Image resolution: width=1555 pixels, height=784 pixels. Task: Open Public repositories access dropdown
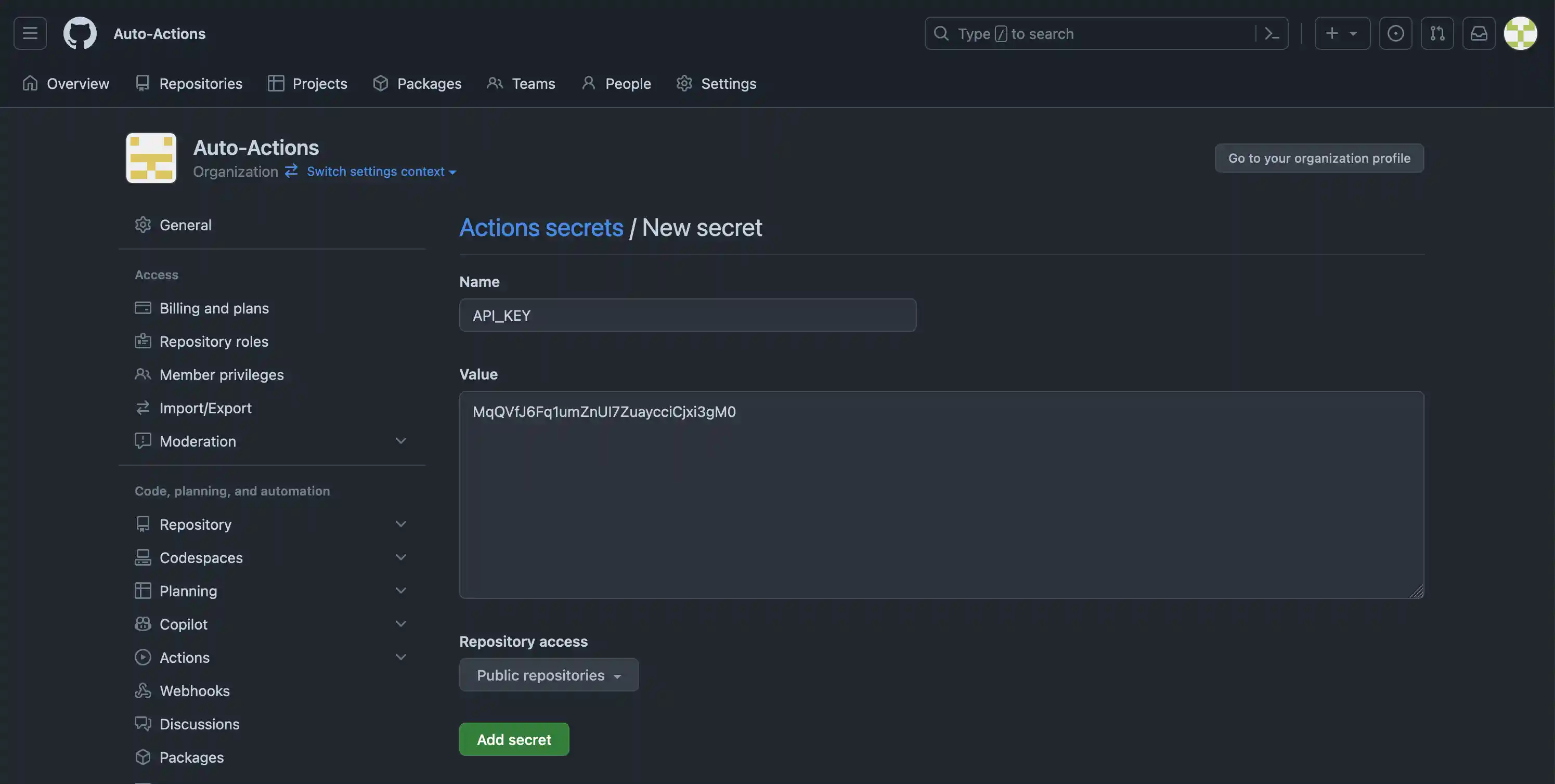tap(548, 675)
